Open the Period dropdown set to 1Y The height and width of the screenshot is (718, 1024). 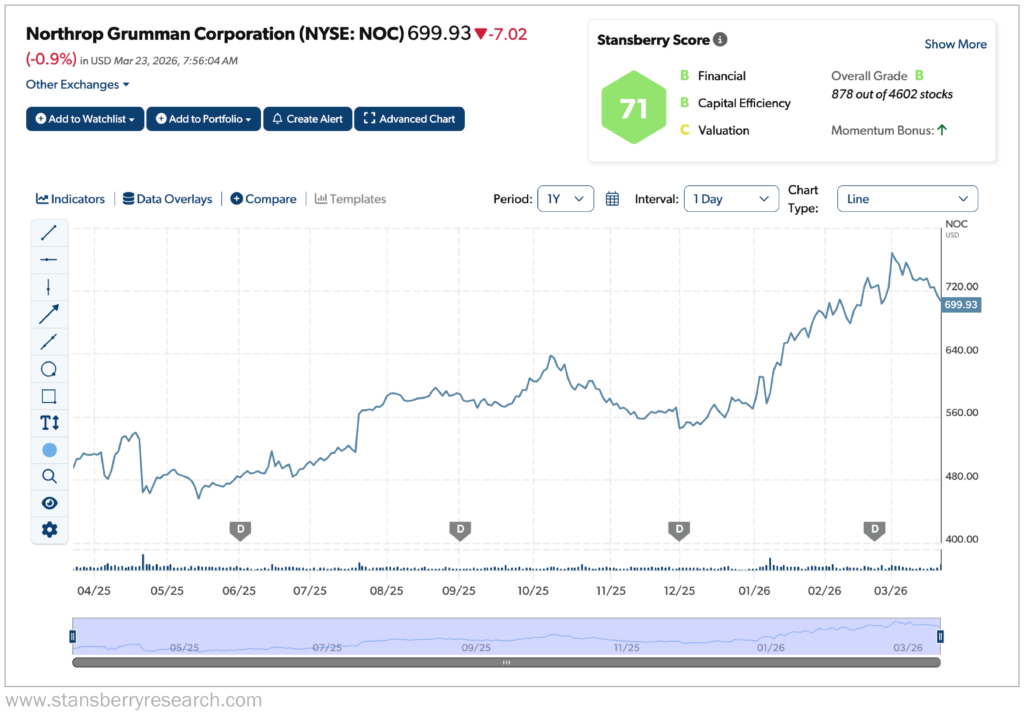(x=566, y=198)
